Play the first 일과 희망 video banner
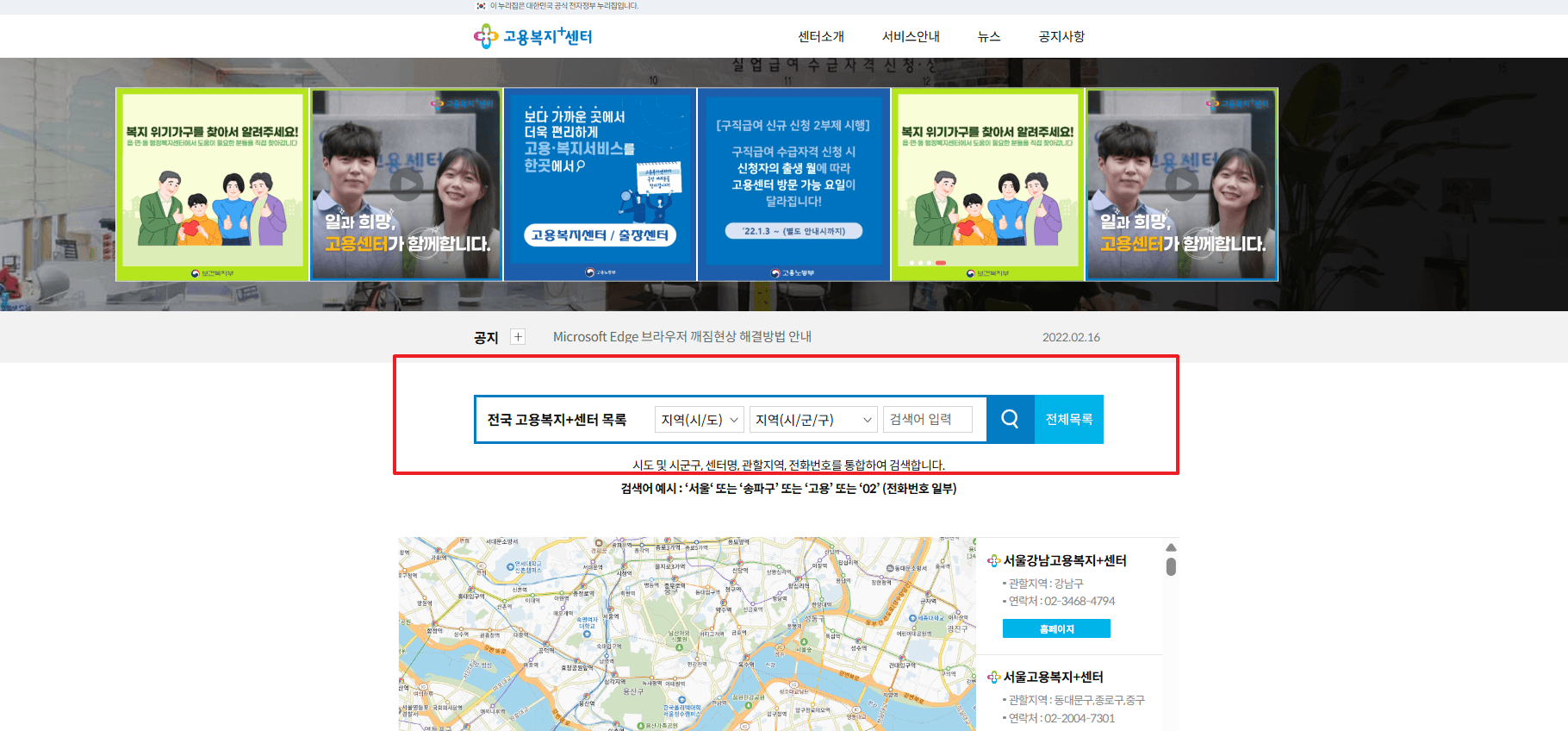This screenshot has width=1568, height=731. [x=406, y=184]
